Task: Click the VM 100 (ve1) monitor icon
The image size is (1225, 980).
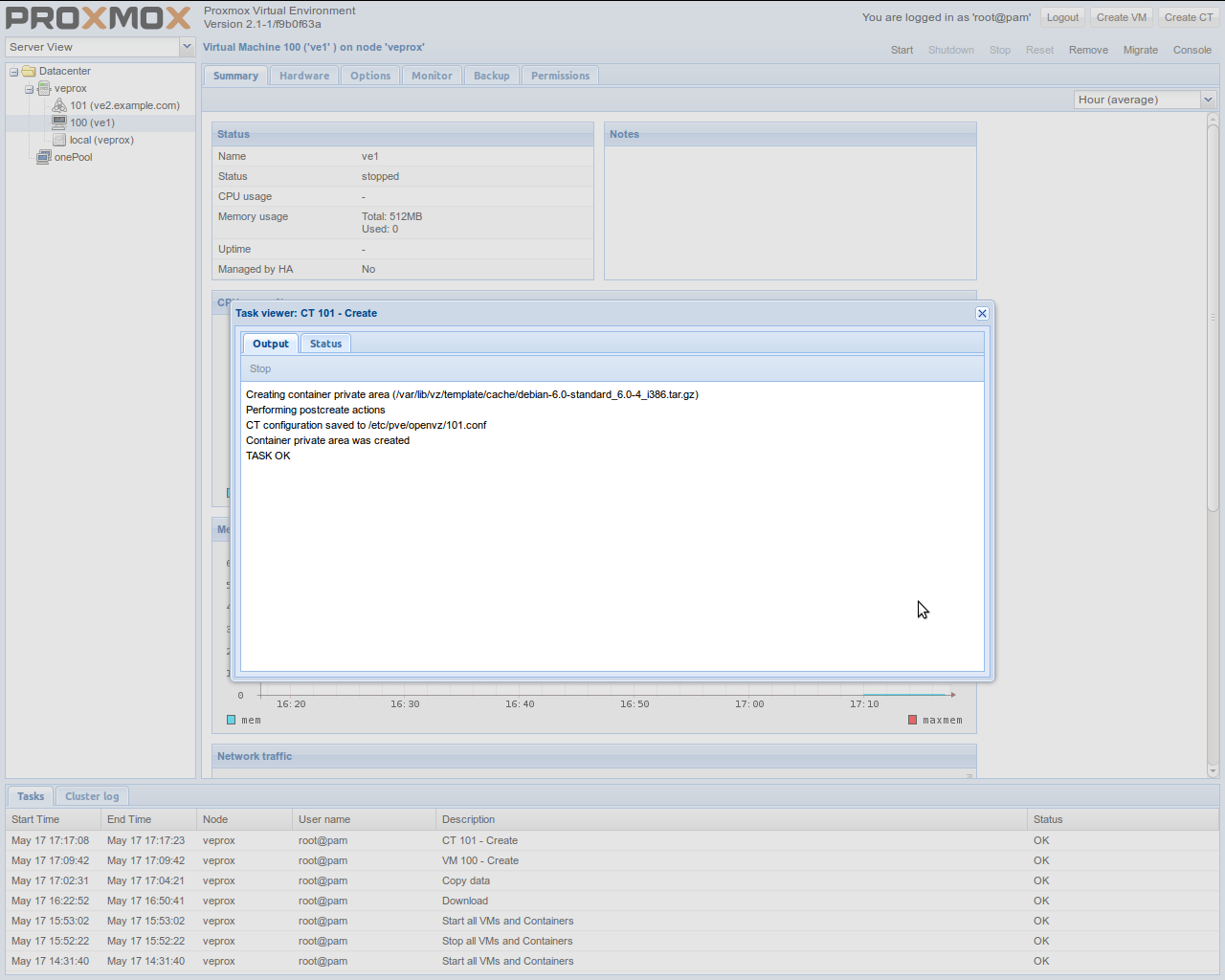Action: tap(59, 122)
